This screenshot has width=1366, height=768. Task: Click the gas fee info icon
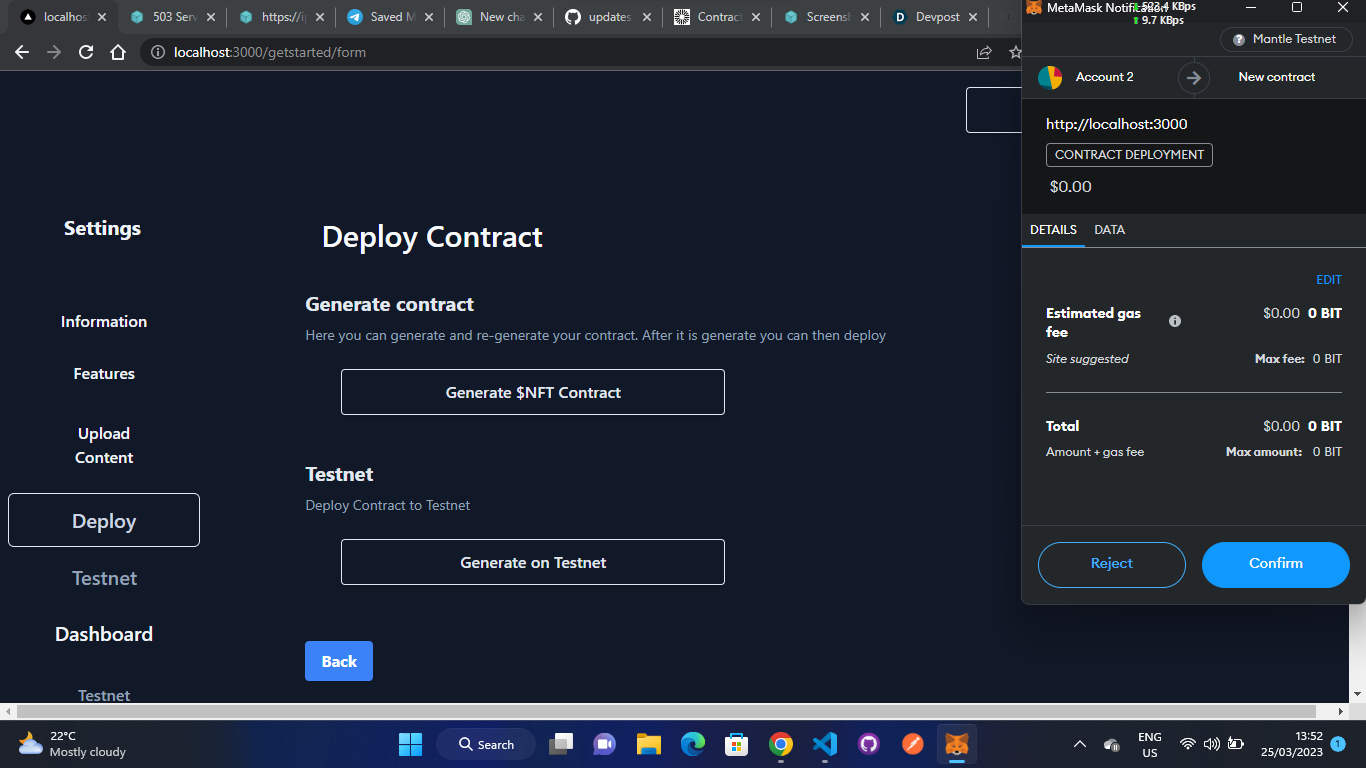click(x=1174, y=320)
